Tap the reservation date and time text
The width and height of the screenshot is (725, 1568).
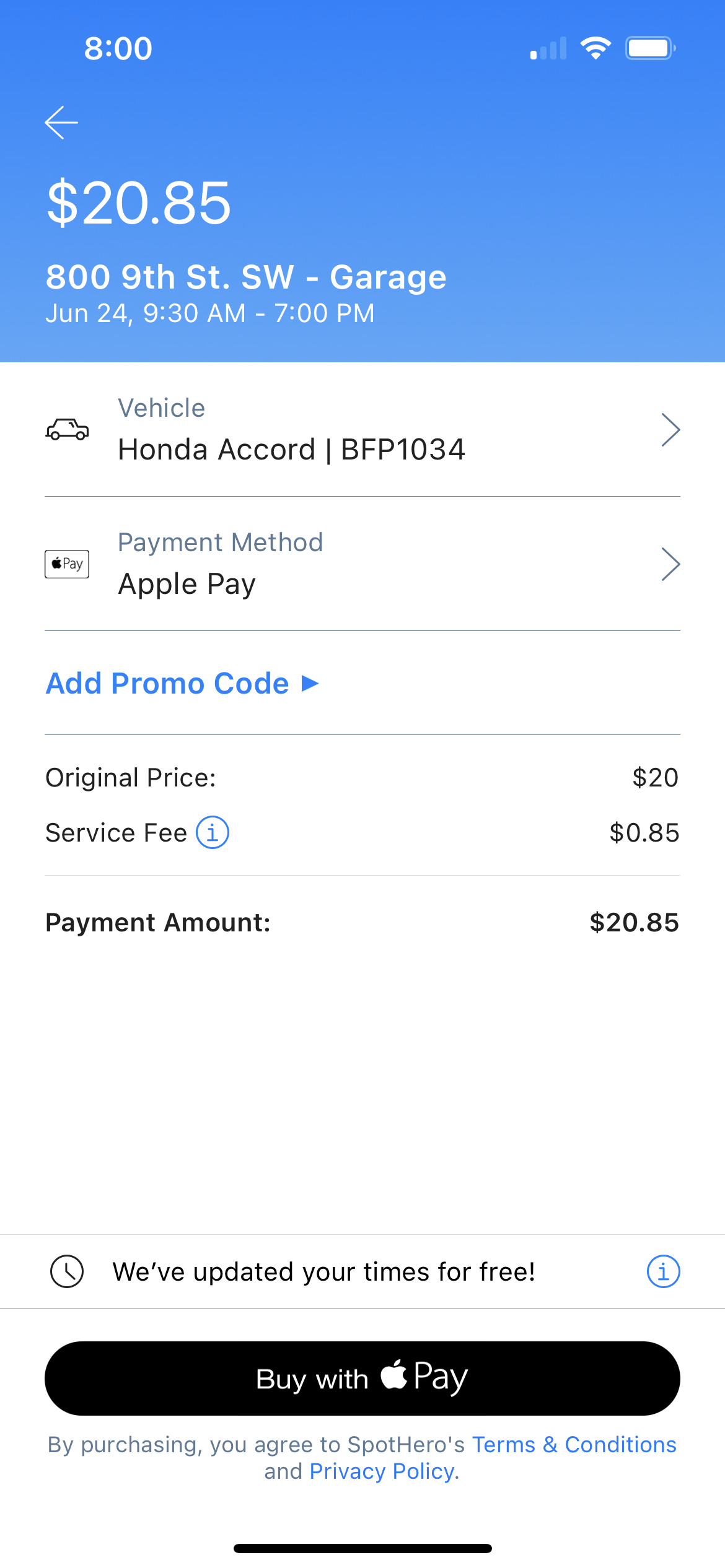[x=210, y=313]
